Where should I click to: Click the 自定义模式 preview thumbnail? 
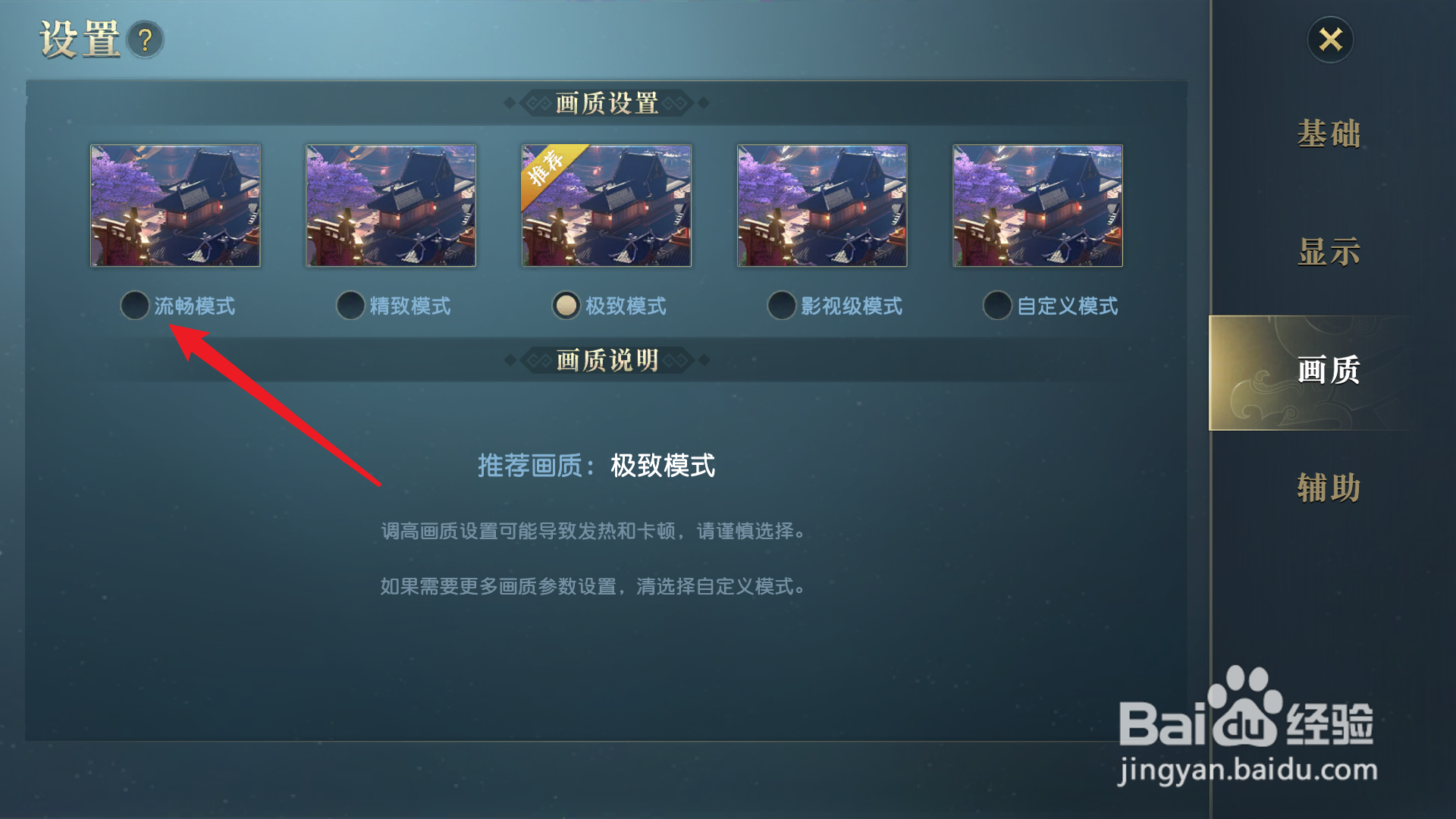(x=1037, y=206)
